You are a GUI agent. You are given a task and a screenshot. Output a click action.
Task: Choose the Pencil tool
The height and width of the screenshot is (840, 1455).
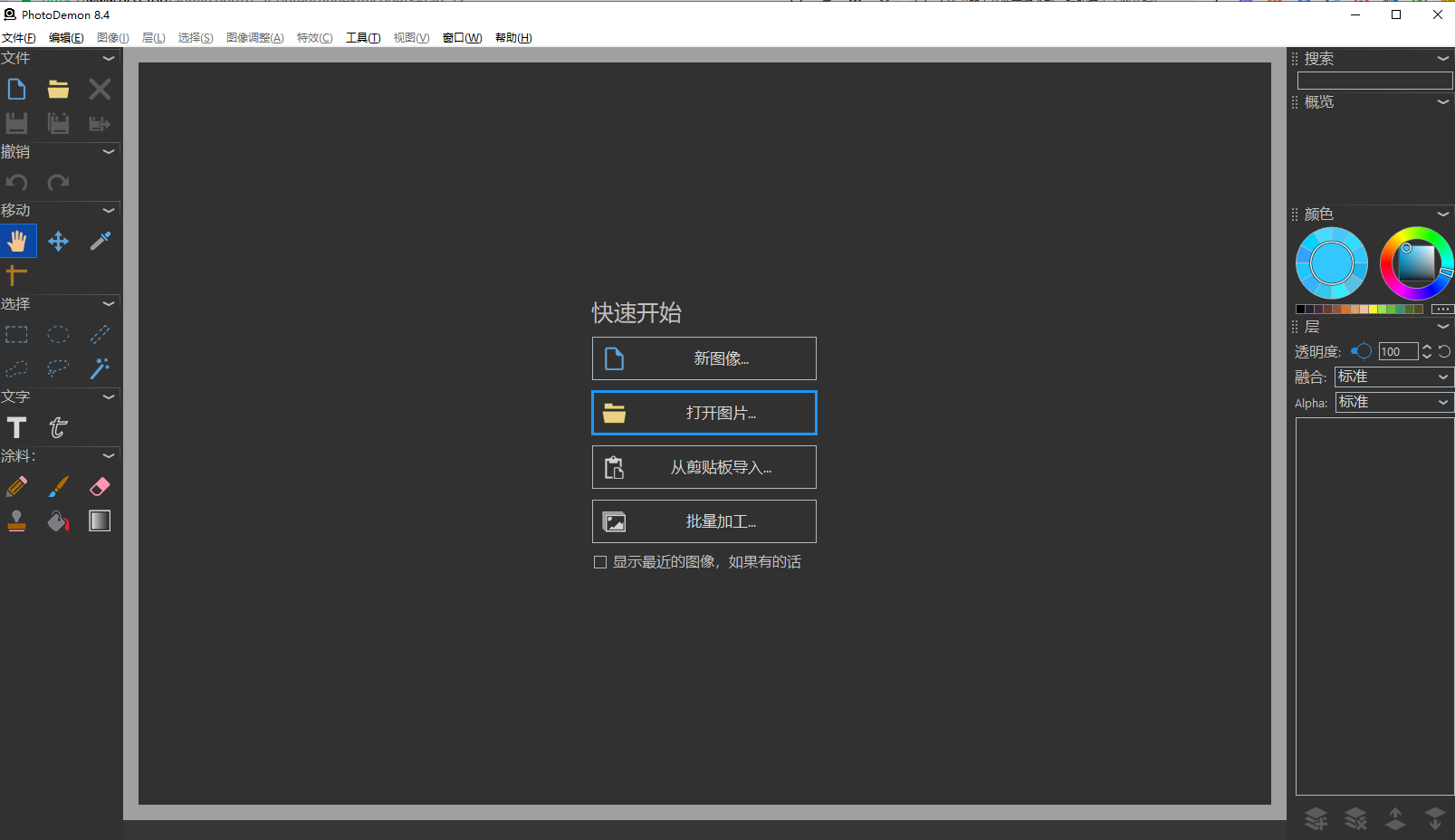(17, 487)
